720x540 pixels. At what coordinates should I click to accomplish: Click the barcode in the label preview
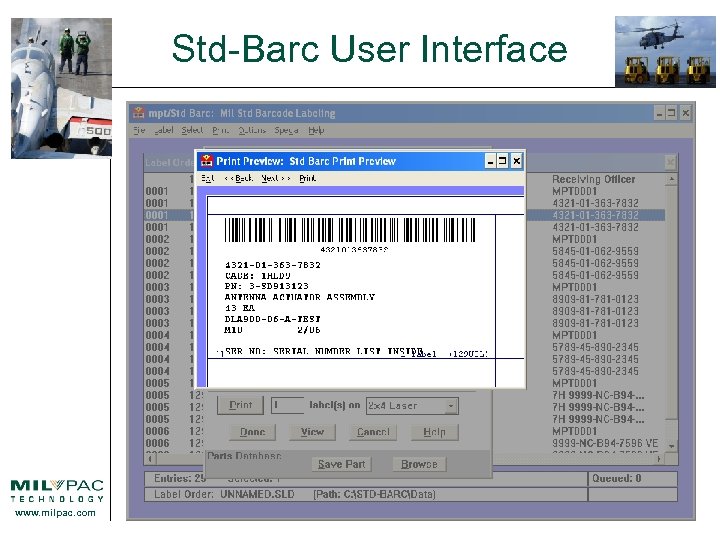(350, 230)
